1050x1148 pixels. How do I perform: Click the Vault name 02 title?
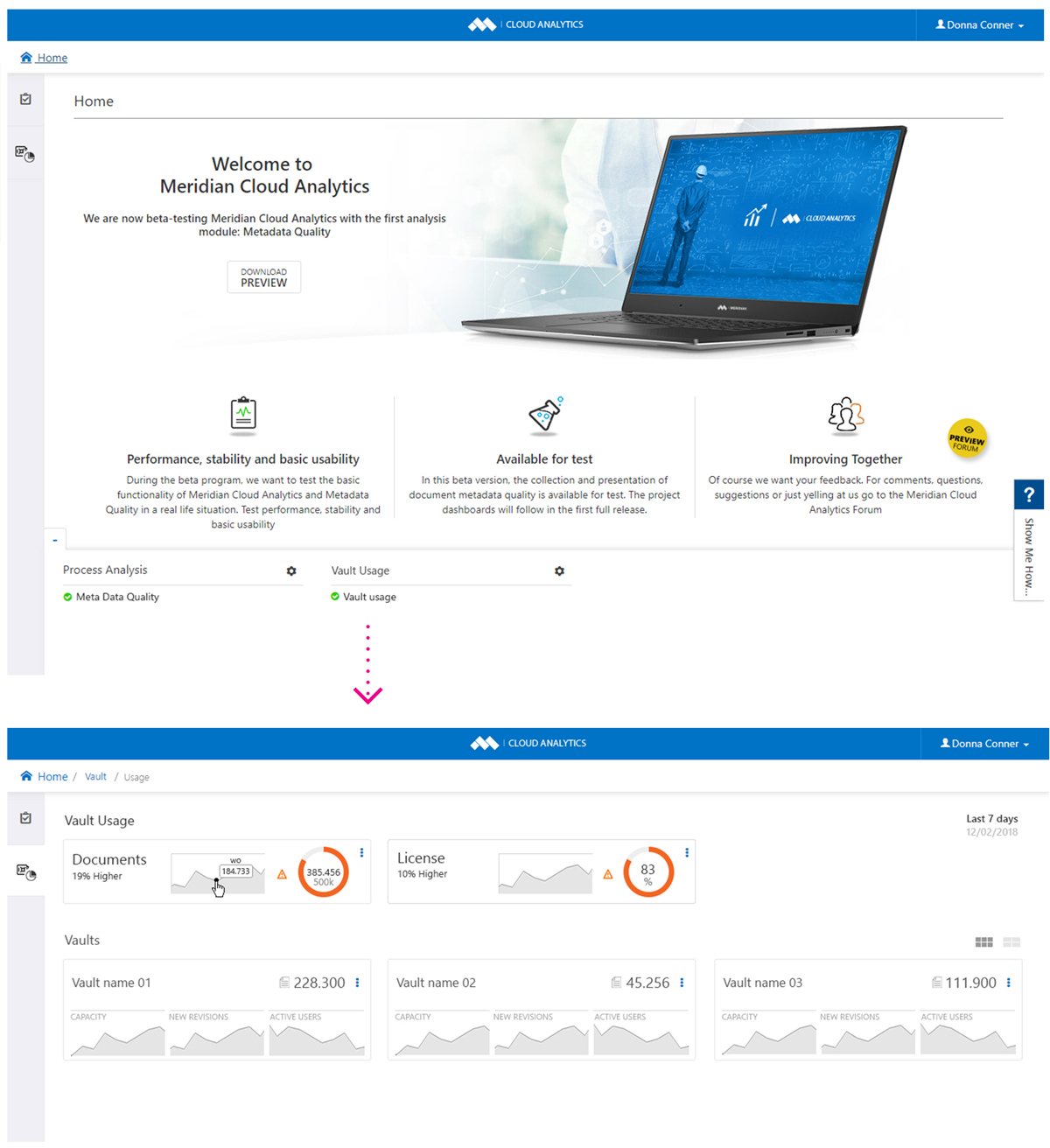[x=436, y=983]
